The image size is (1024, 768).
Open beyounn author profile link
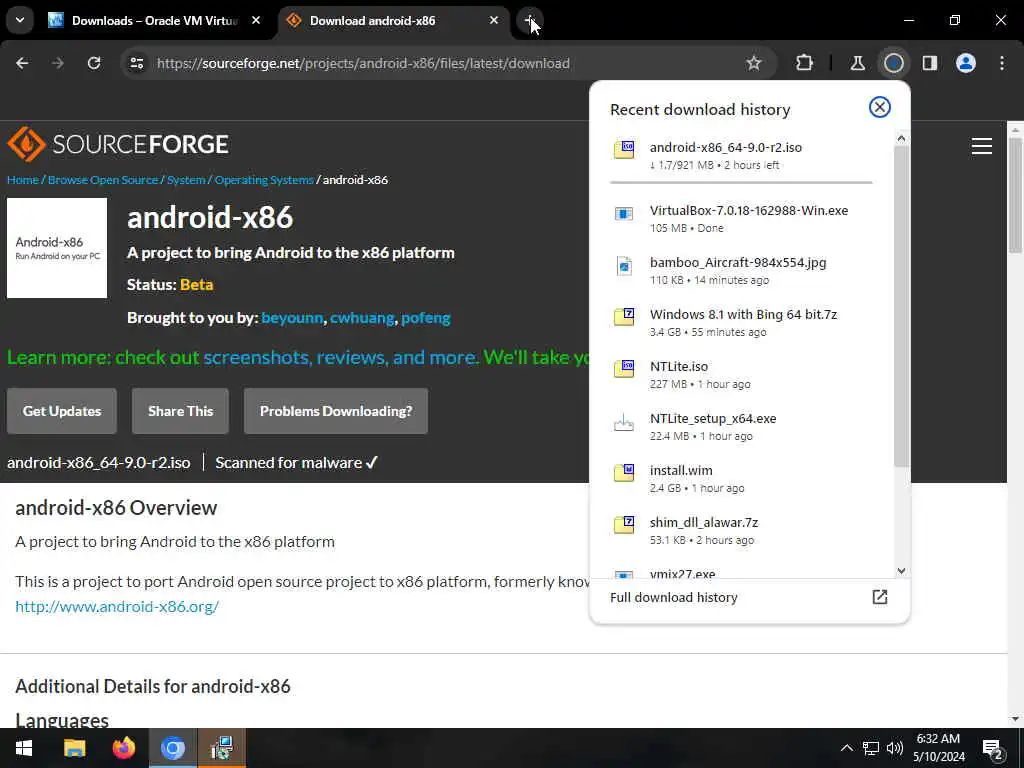coord(292,318)
